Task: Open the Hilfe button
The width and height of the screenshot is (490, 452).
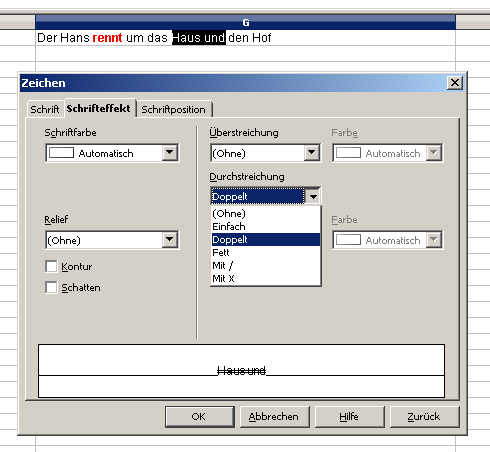Action: coord(349,417)
